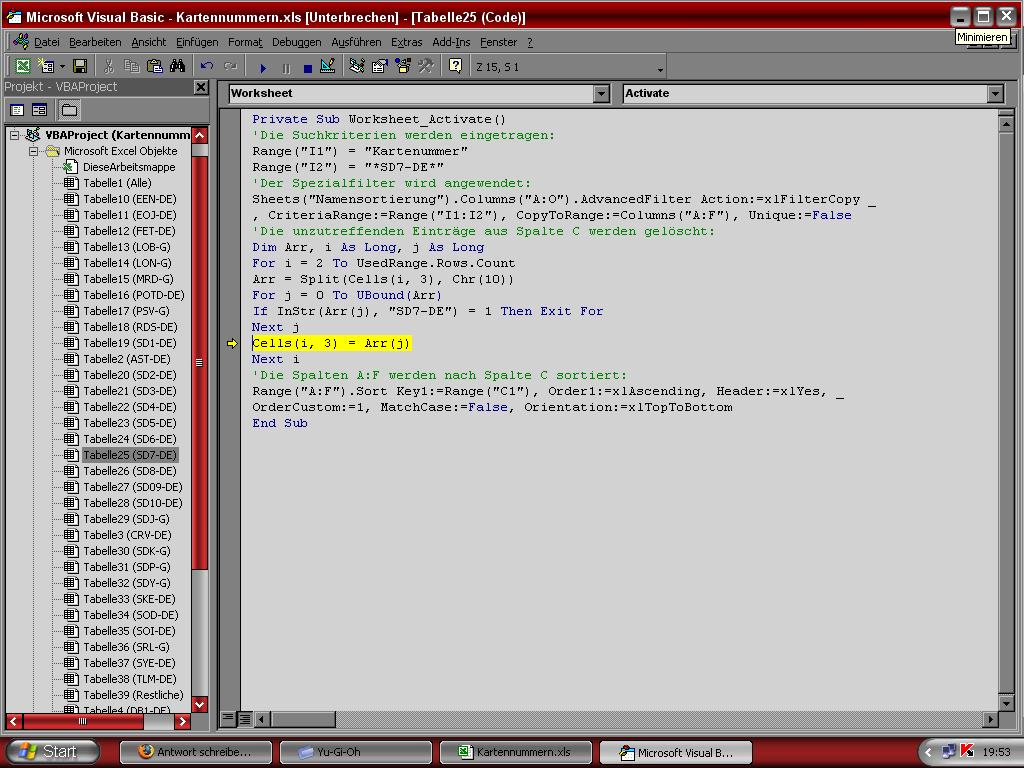Open the toolbar options arrow after Z 15, S 1
Screen dimensions: 1024x768
click(x=660, y=69)
